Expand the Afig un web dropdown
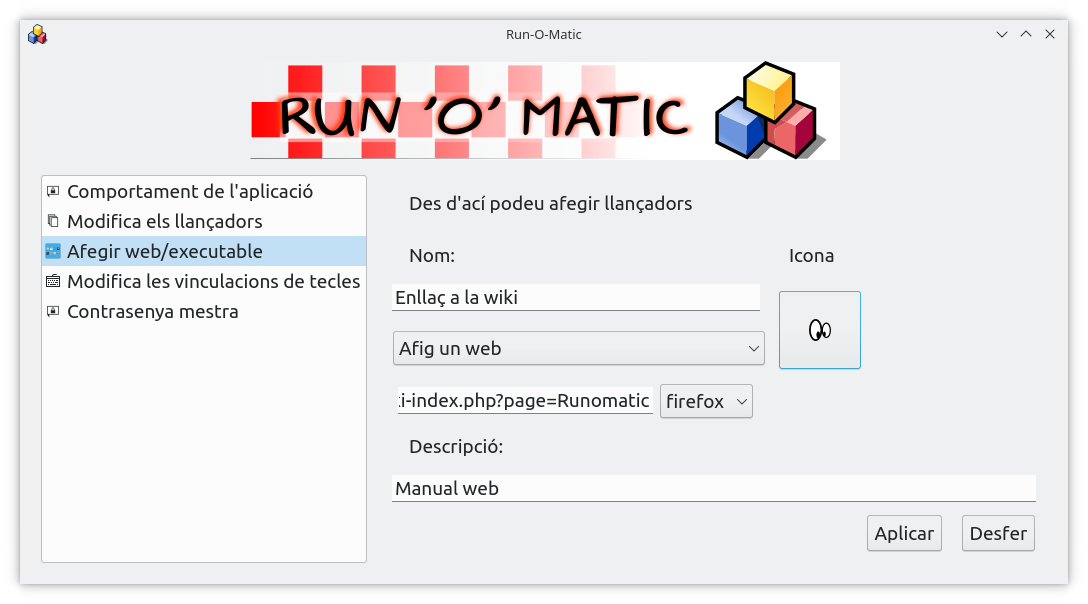This screenshot has width=1088, height=604. (579, 349)
